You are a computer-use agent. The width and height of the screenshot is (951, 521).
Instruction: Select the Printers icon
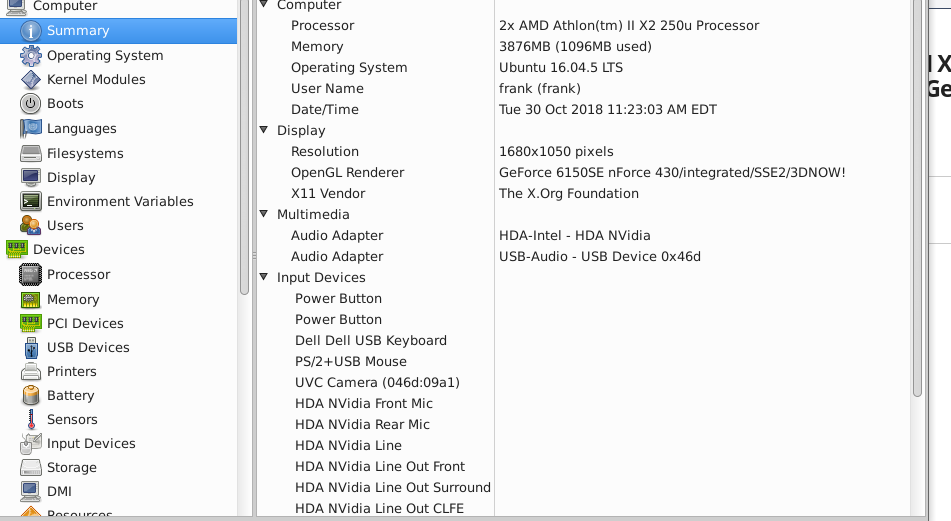[x=30, y=372]
